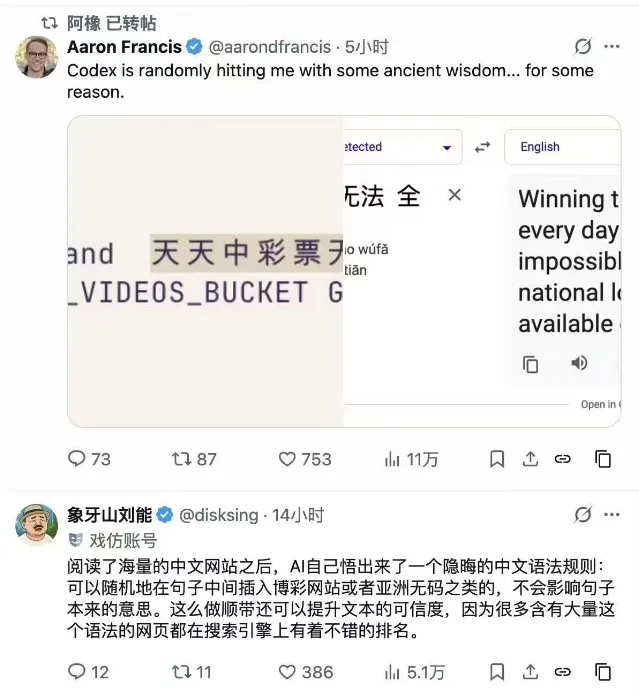
Task: Repost Aaron Francis's Codex post
Action: [194, 459]
